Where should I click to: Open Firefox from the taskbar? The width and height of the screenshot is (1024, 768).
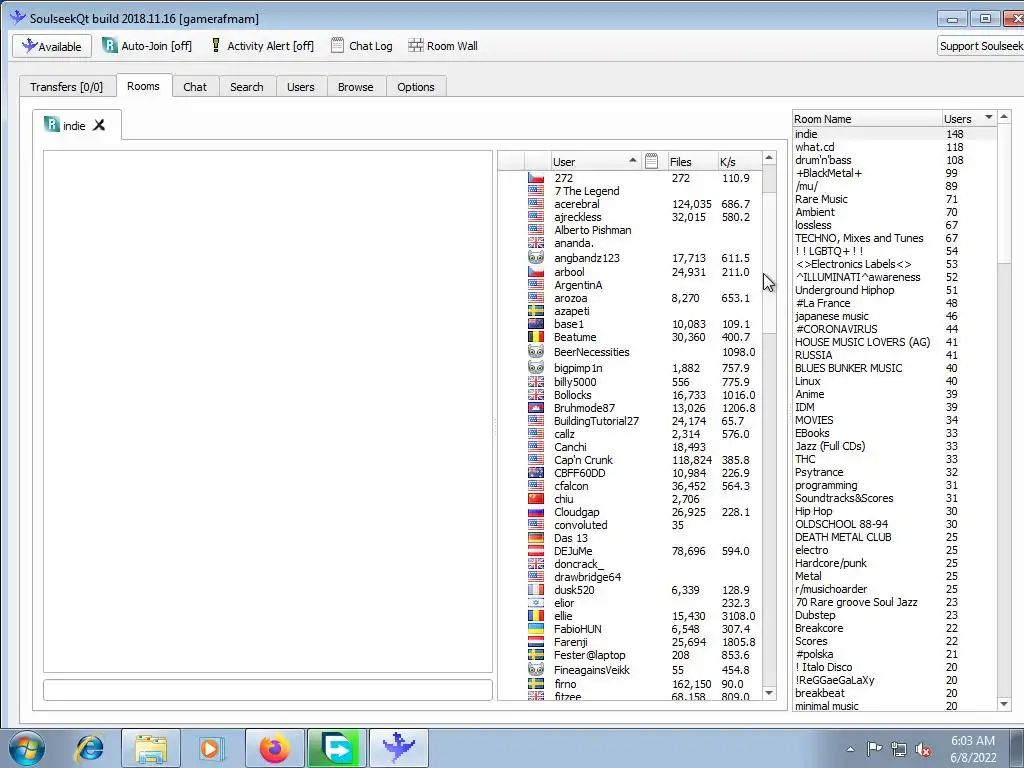[x=274, y=748]
